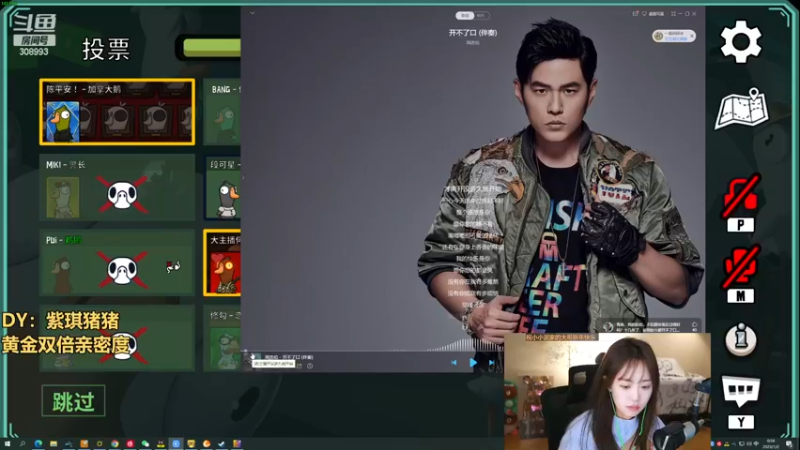
Task: Click song title 开不了口 (伴奏)
Action: coord(473,33)
